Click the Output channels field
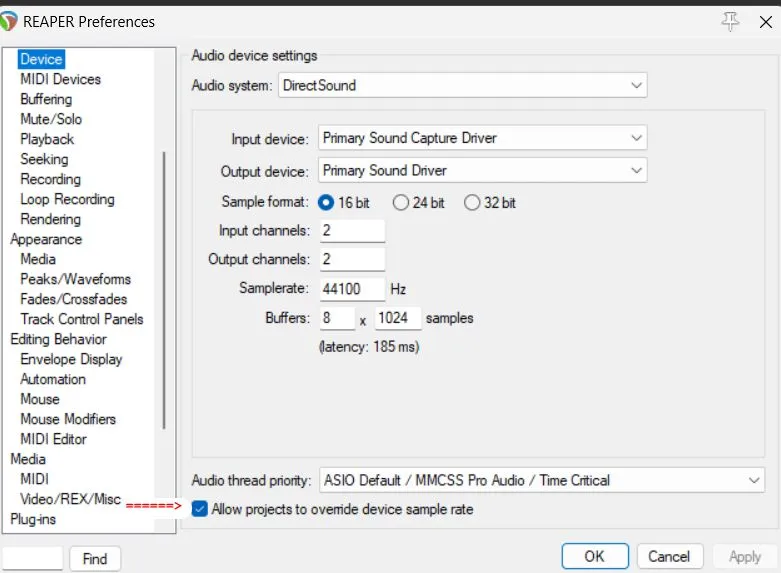This screenshot has height=573, width=781. pyautogui.click(x=352, y=259)
